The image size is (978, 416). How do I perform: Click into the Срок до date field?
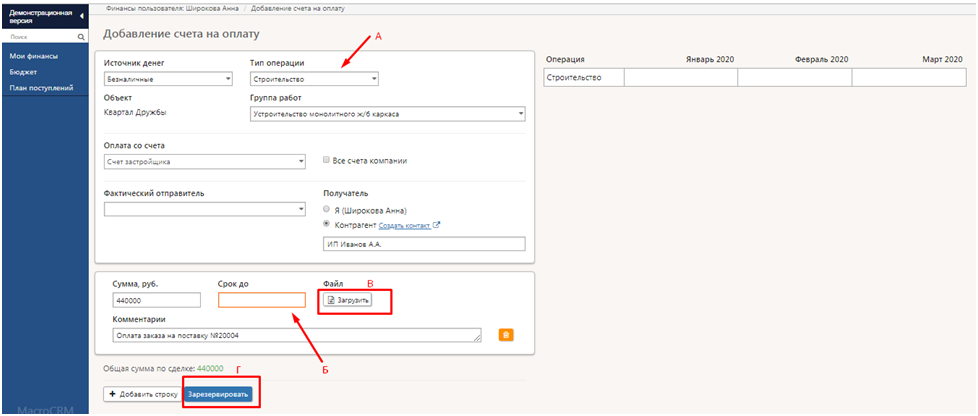(x=261, y=300)
